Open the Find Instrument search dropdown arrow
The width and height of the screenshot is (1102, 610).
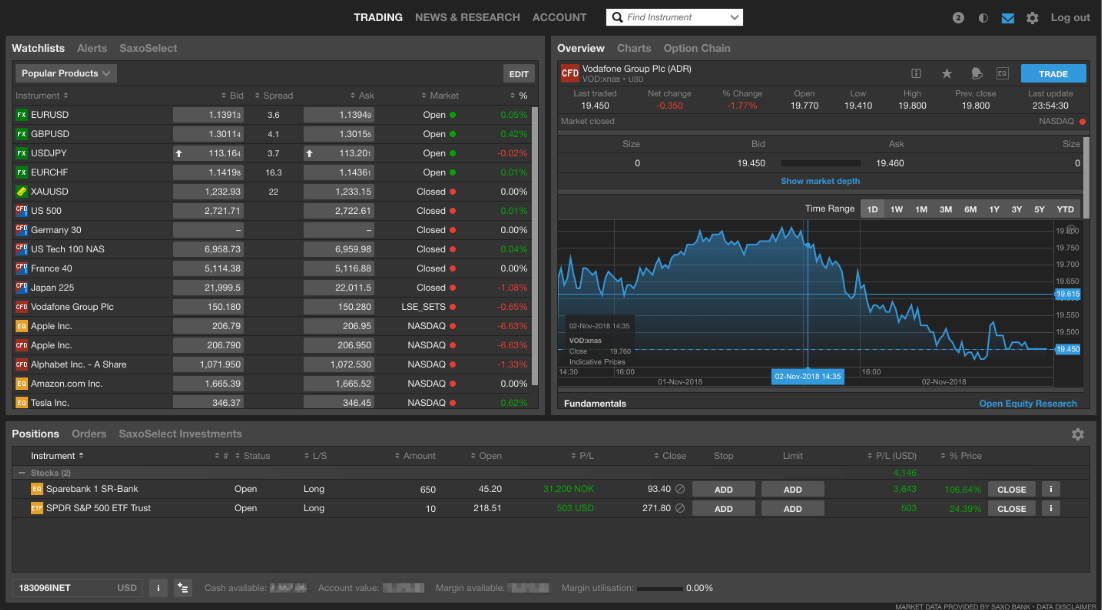point(736,17)
